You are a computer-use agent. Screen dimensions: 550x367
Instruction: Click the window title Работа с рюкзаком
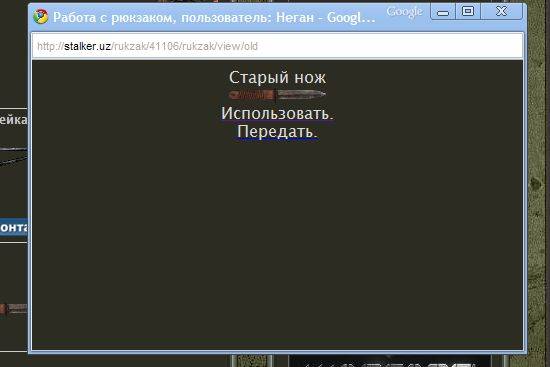[214, 17]
